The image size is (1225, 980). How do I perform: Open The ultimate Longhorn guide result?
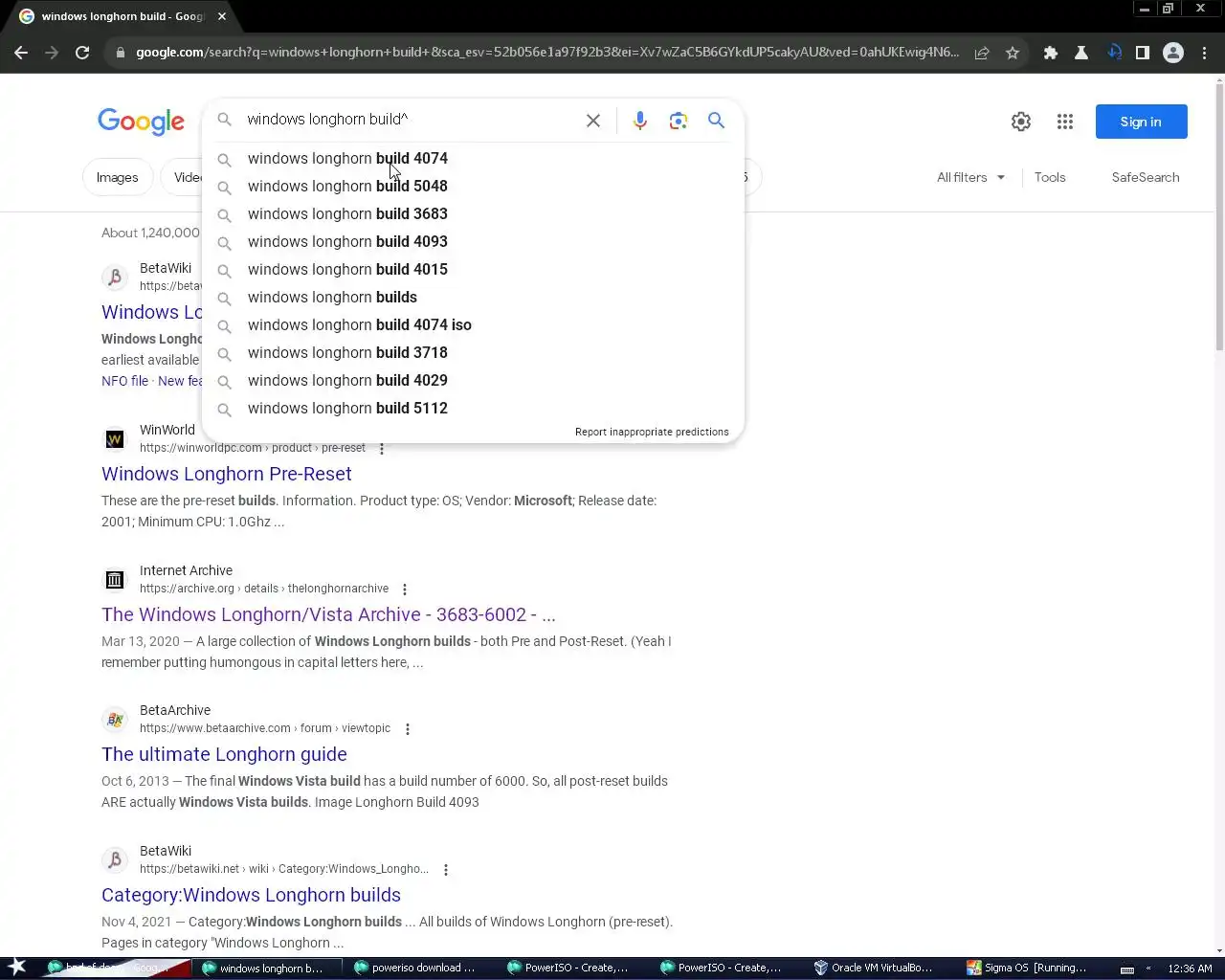(224, 755)
